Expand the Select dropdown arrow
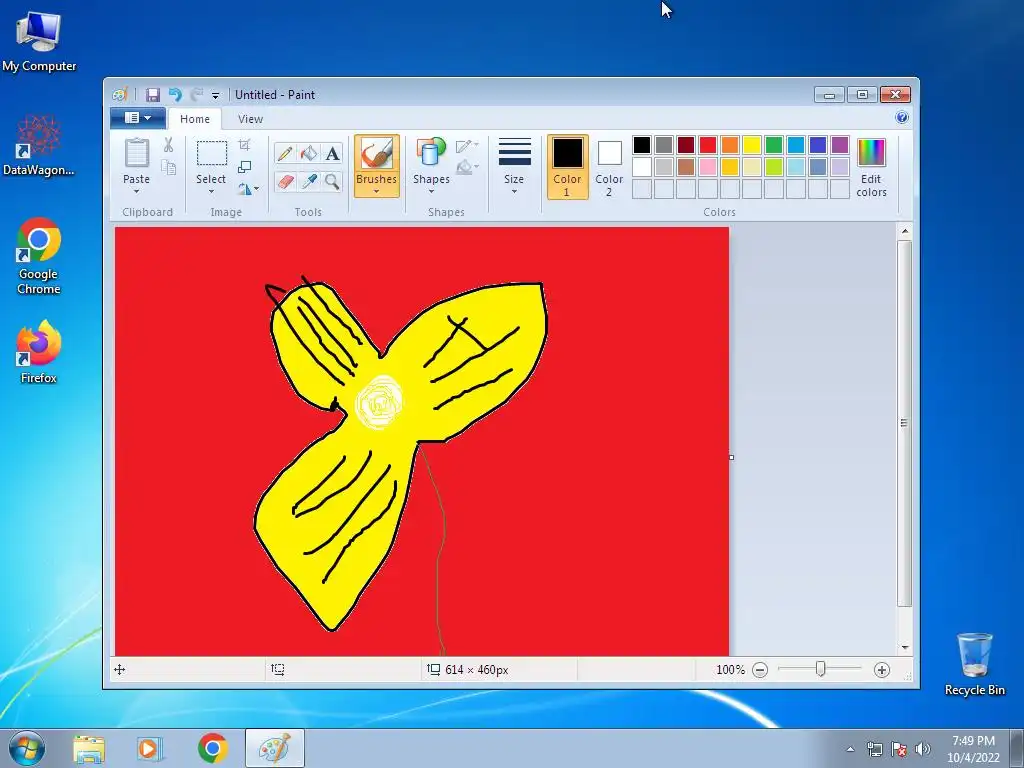1024x768 pixels. click(212, 192)
